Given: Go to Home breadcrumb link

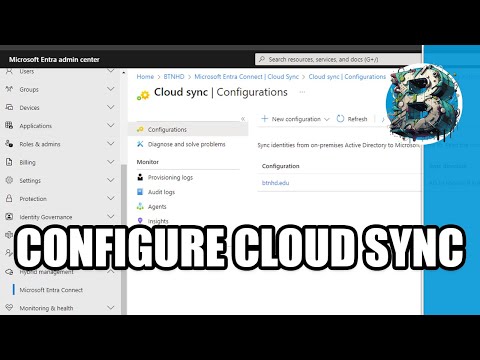Looking at the screenshot, I should (145, 77).
